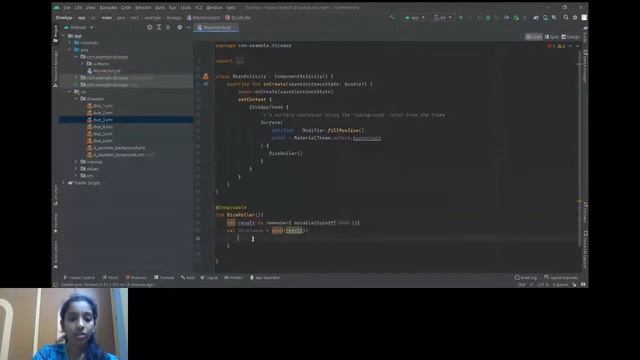
Task: Open the Navigate menu
Action: pyautogui.click(x=108, y=7)
